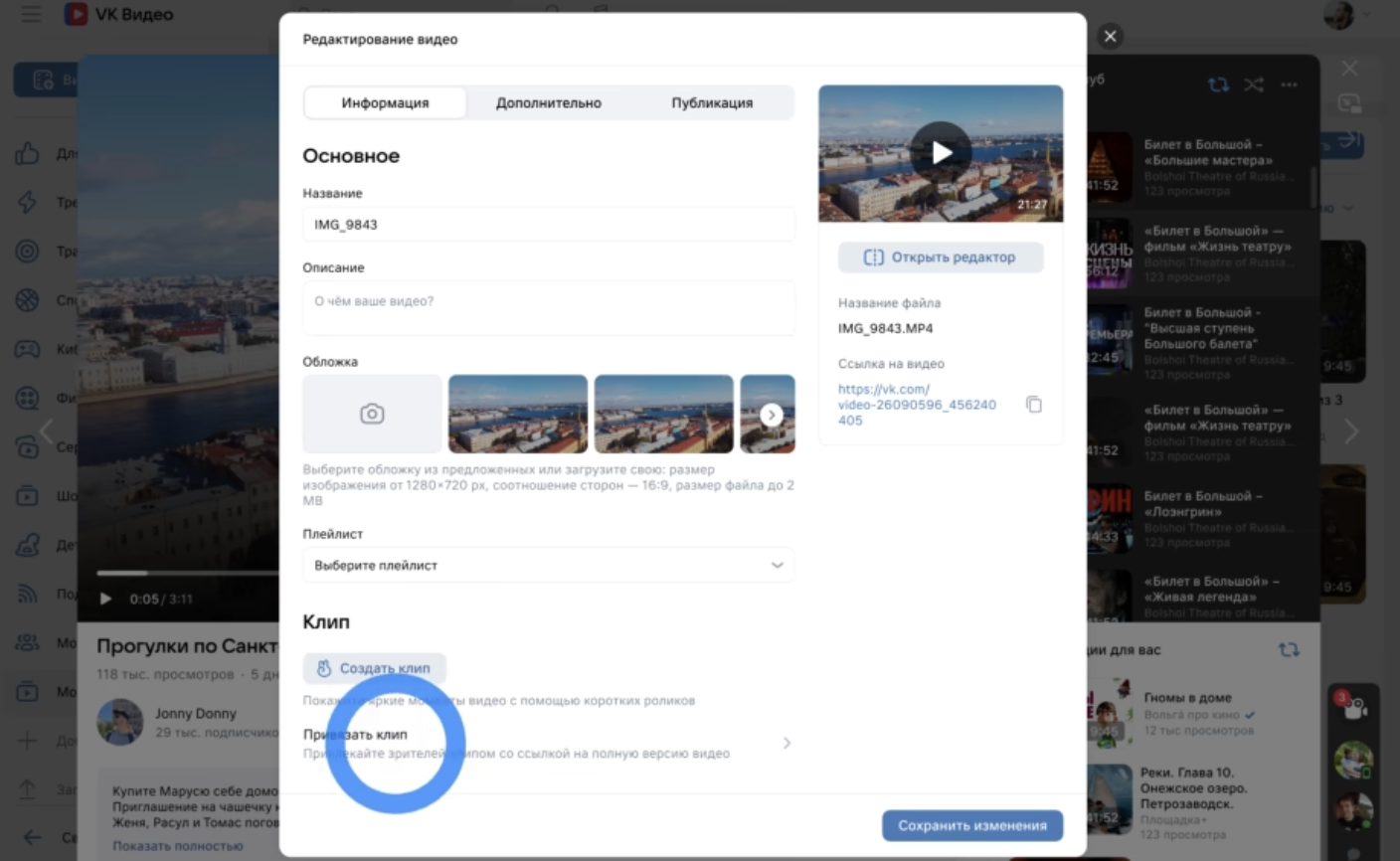Click Показать полностью link

click(x=177, y=846)
